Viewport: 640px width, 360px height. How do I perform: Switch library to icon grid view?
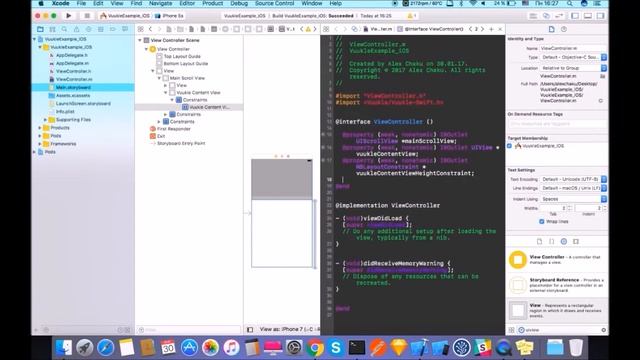tap(511, 330)
